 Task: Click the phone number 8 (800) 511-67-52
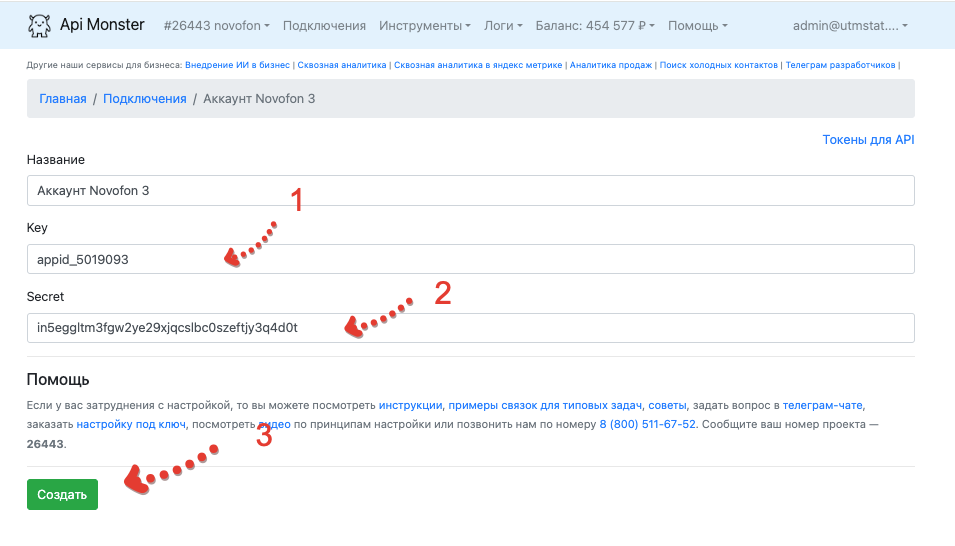pyautogui.click(x=647, y=424)
